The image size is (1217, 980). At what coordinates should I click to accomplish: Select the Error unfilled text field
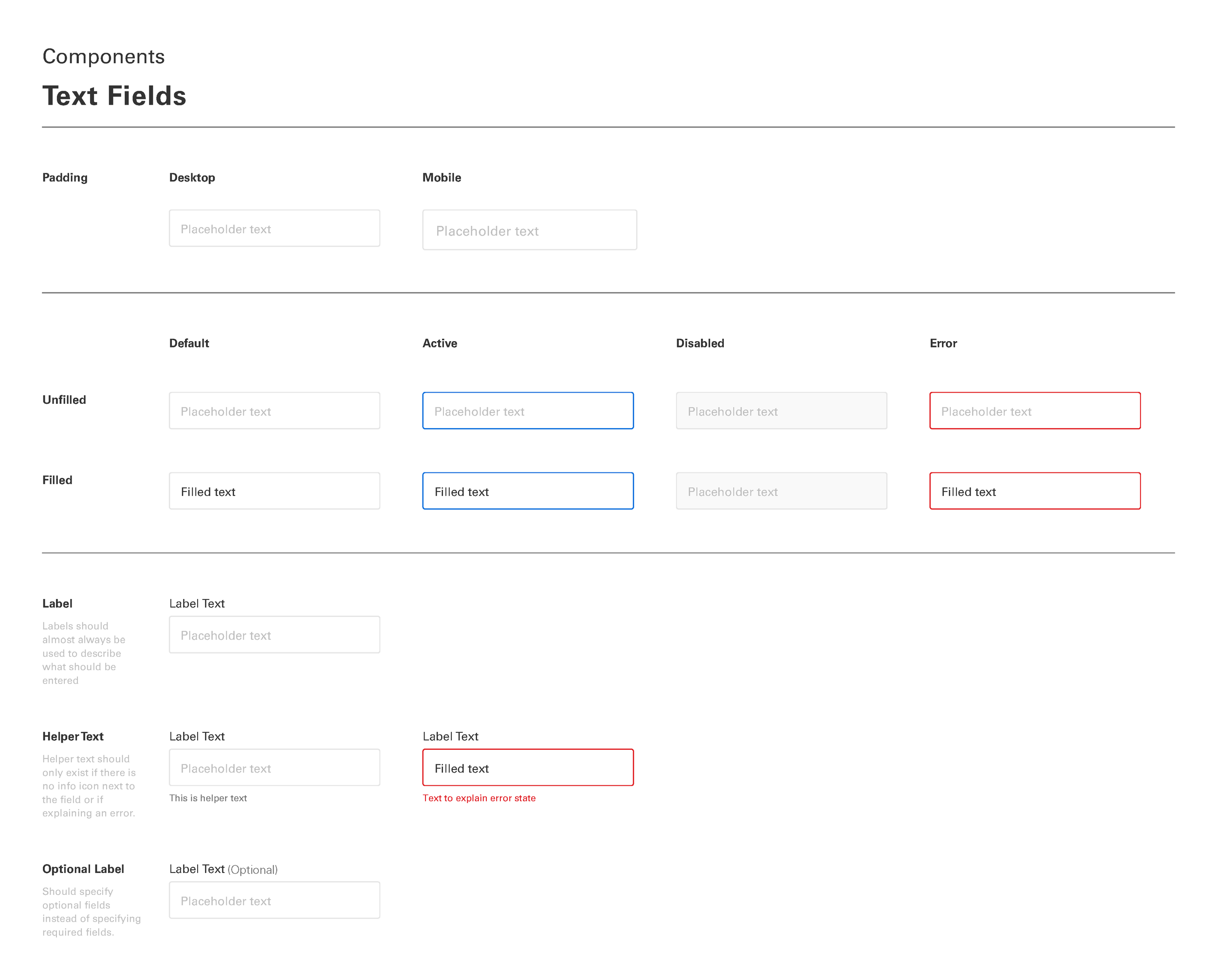(1034, 410)
